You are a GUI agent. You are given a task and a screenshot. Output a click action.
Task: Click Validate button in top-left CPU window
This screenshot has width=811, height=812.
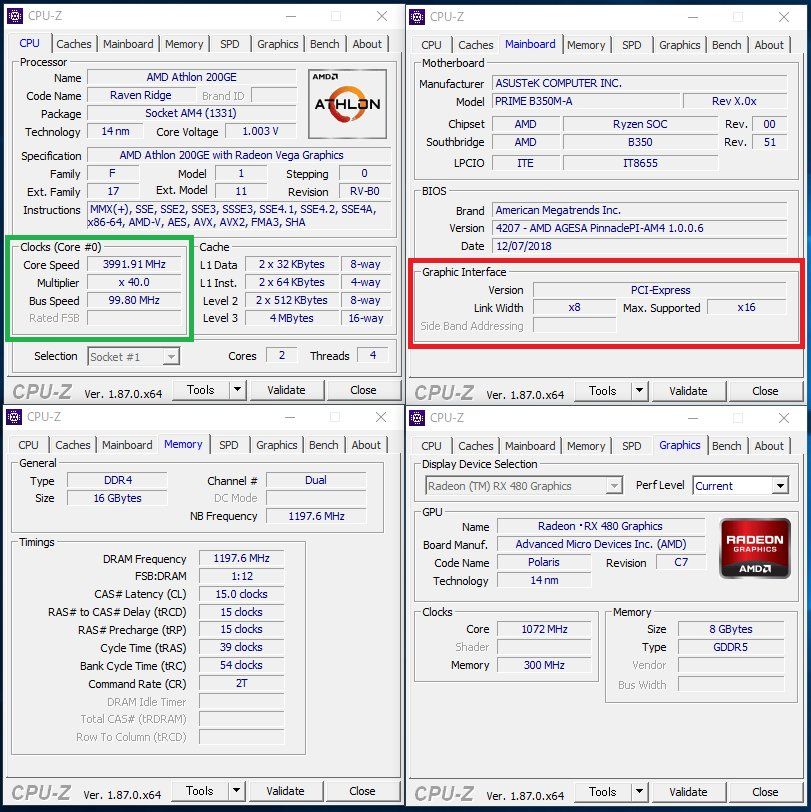coord(286,390)
